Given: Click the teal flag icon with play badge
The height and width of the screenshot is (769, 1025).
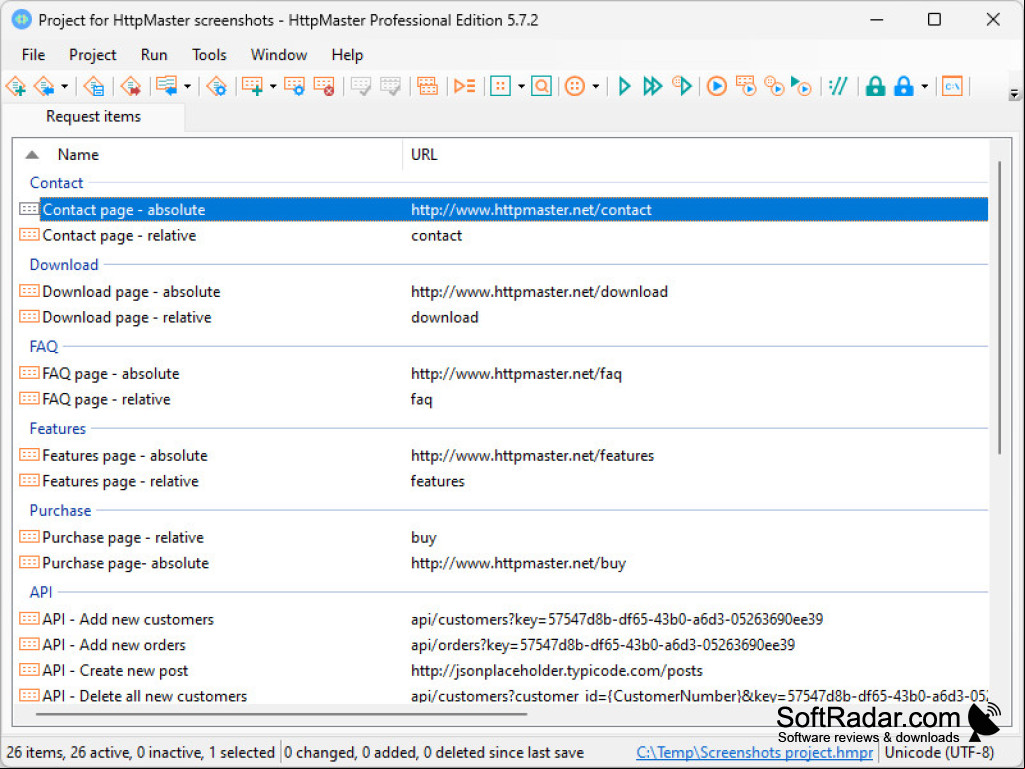Looking at the screenshot, I should pos(801,86).
